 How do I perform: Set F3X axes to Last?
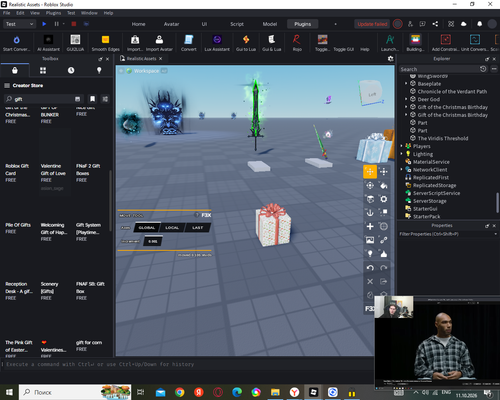click(198, 228)
